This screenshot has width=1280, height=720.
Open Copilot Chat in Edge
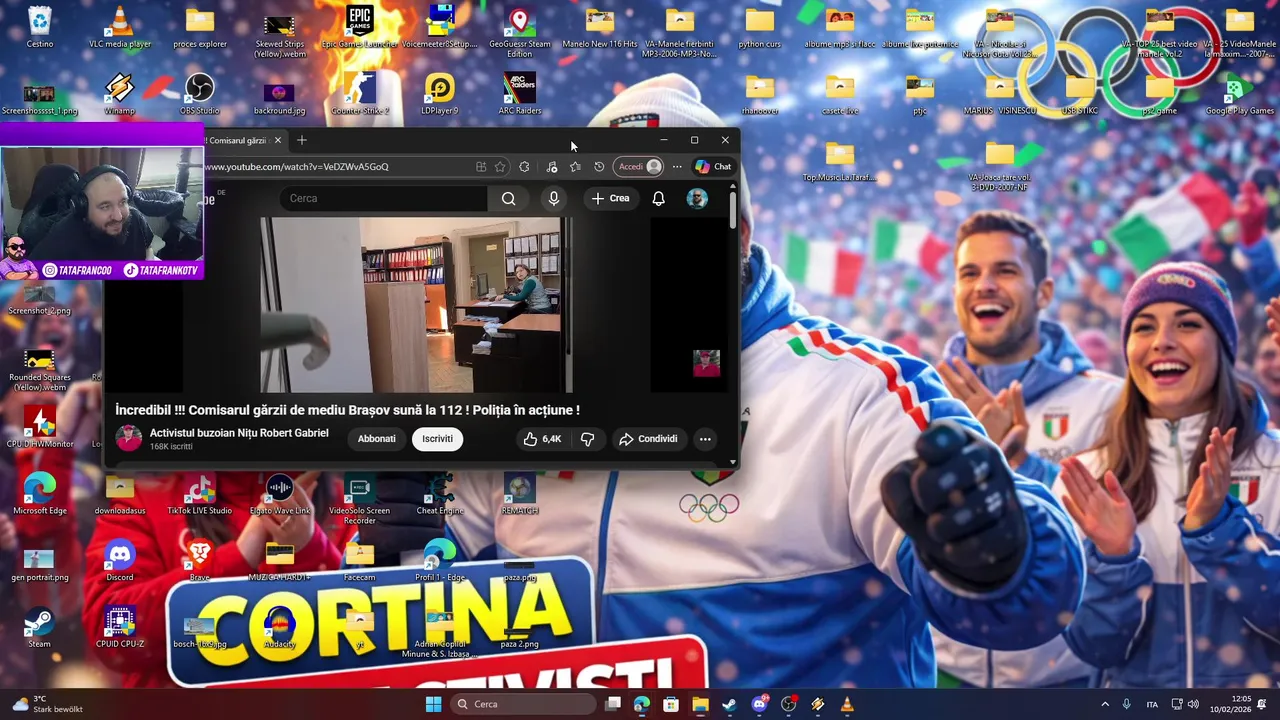(713, 167)
